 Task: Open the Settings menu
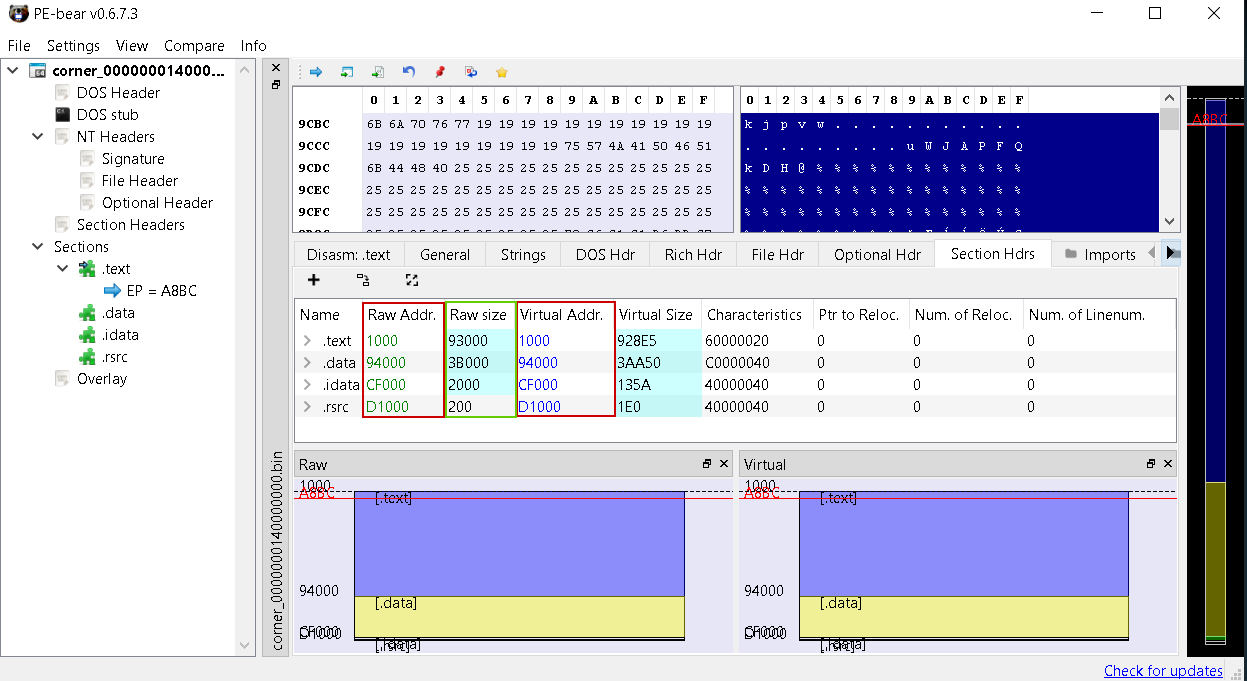(73, 46)
